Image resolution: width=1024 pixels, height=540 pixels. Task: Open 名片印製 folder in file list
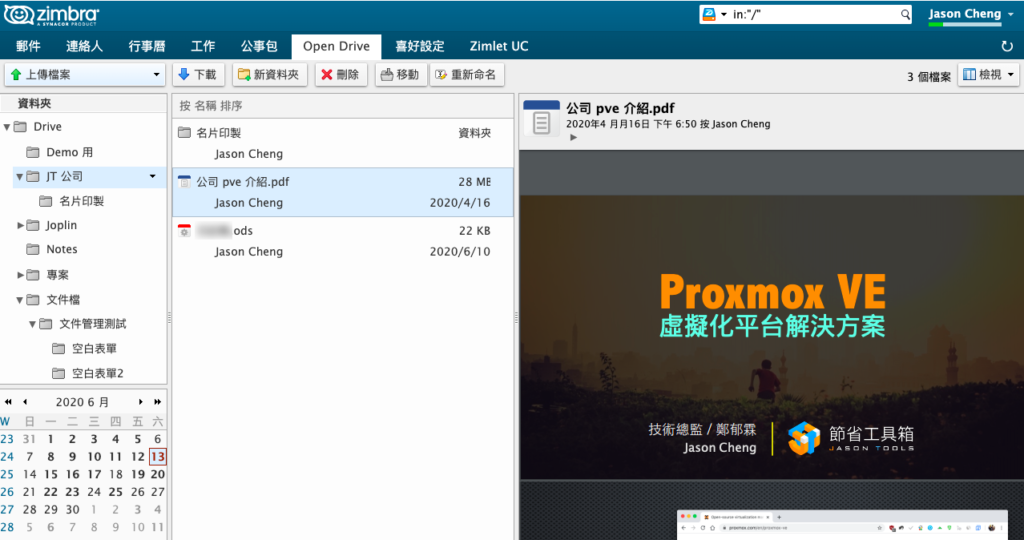point(343,143)
